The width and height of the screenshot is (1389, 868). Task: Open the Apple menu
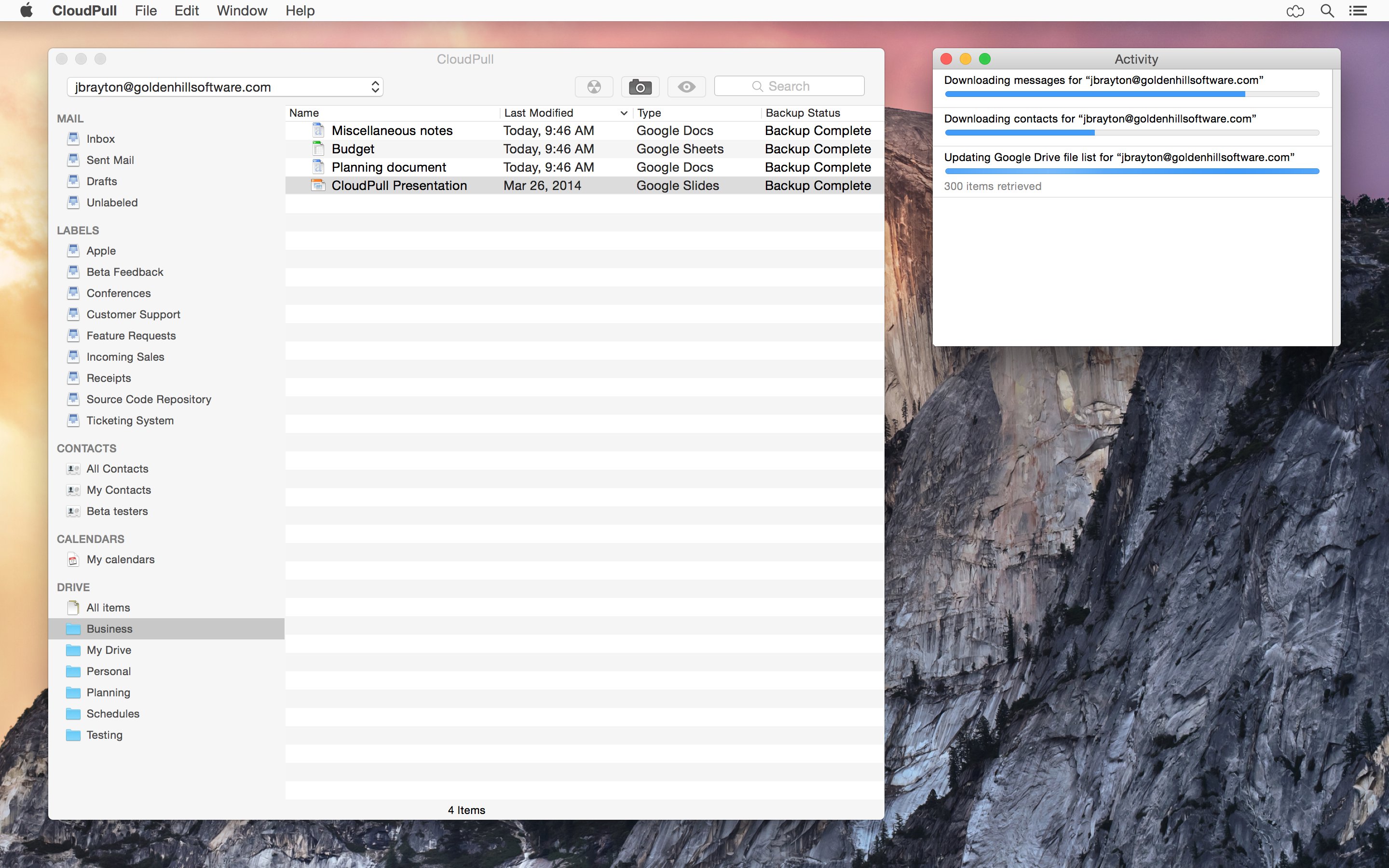[27, 10]
